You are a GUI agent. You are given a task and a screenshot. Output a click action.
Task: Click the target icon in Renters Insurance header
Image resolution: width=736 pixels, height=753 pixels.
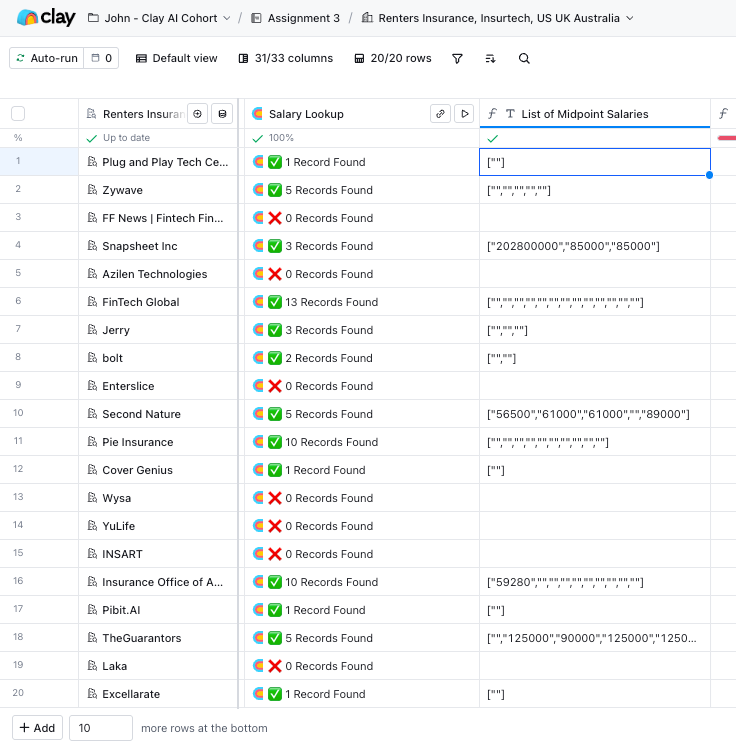(197, 114)
